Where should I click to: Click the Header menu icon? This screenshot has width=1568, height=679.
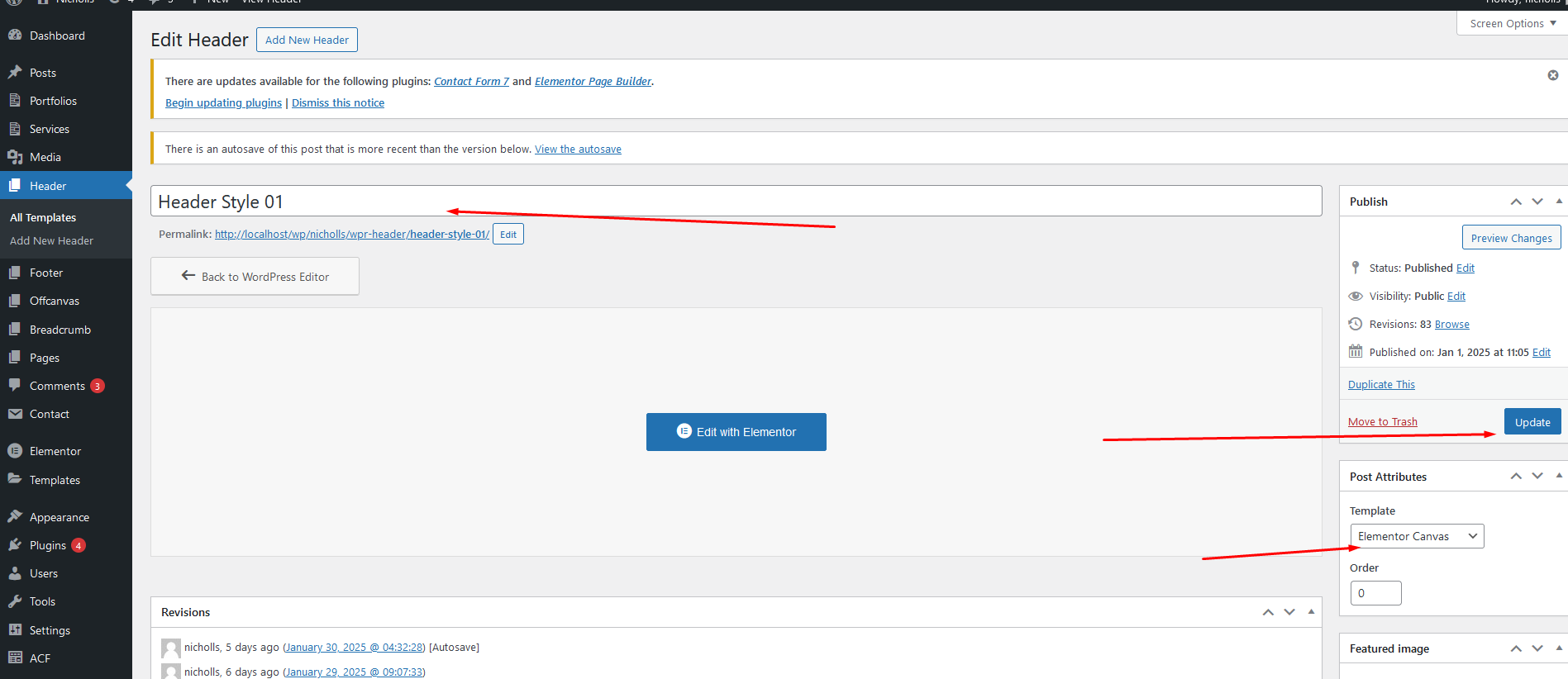[x=15, y=186]
